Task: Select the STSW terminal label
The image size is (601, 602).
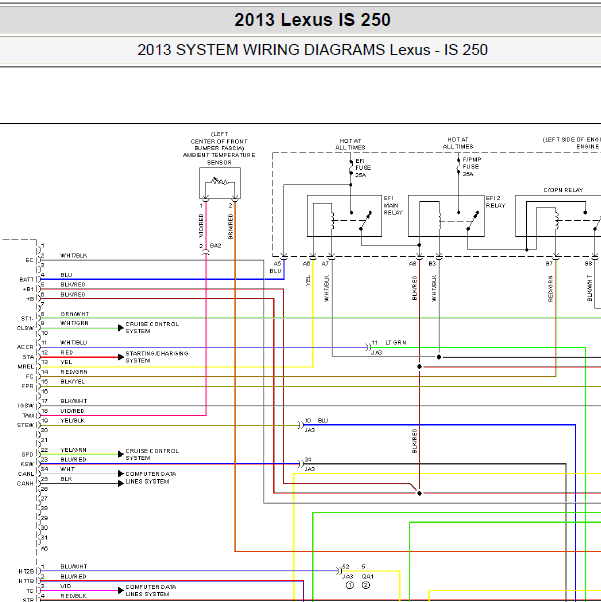Action: [25, 425]
